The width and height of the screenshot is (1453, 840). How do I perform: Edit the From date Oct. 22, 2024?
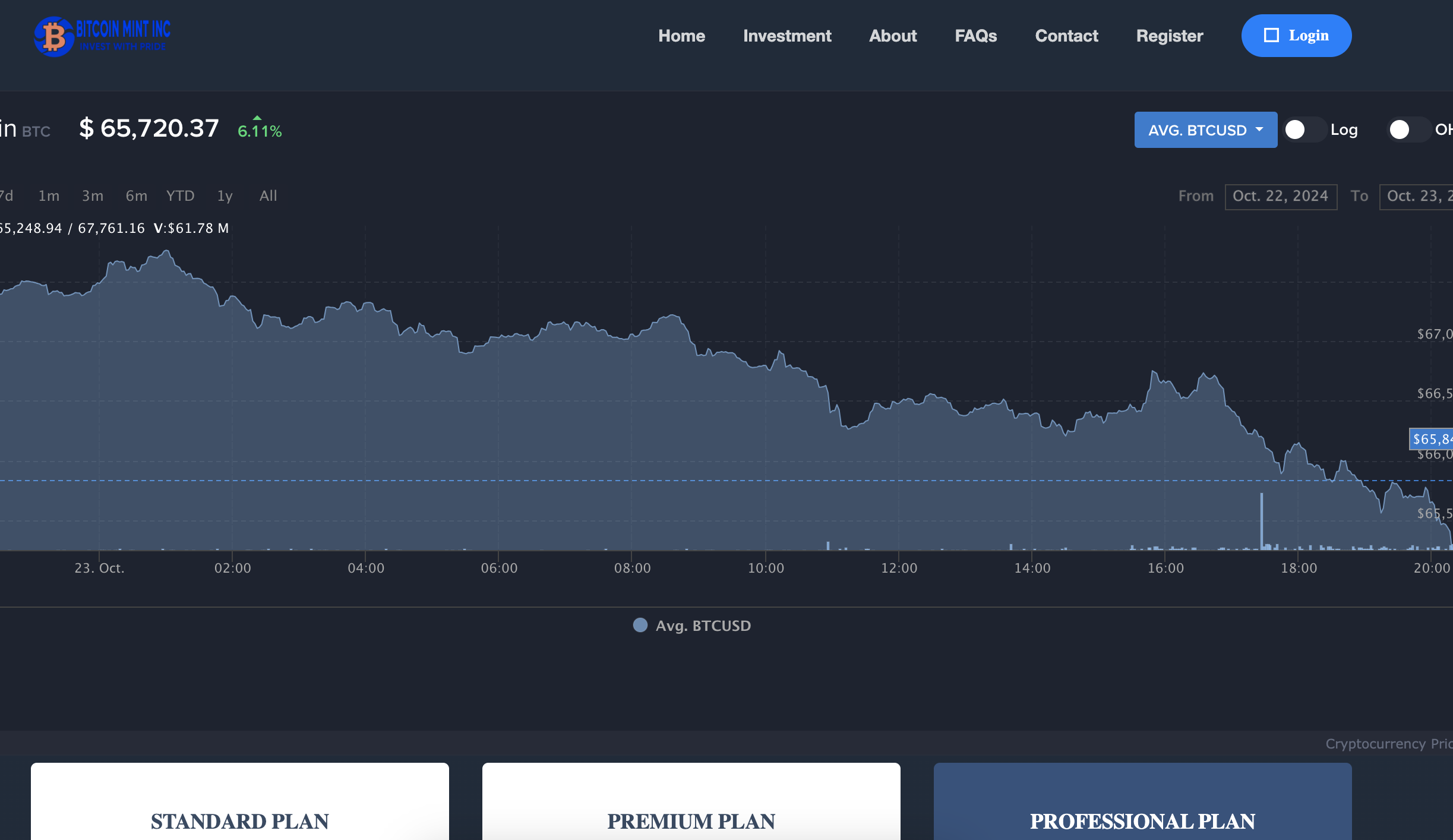tap(1281, 197)
